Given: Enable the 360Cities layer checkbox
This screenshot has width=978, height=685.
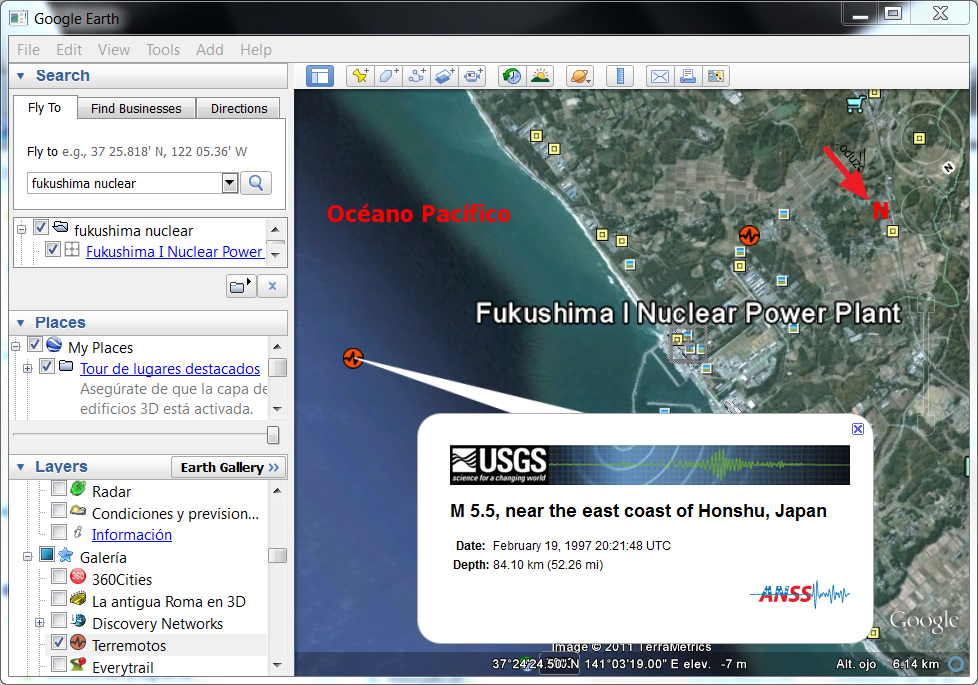Looking at the screenshot, I should coord(59,576).
